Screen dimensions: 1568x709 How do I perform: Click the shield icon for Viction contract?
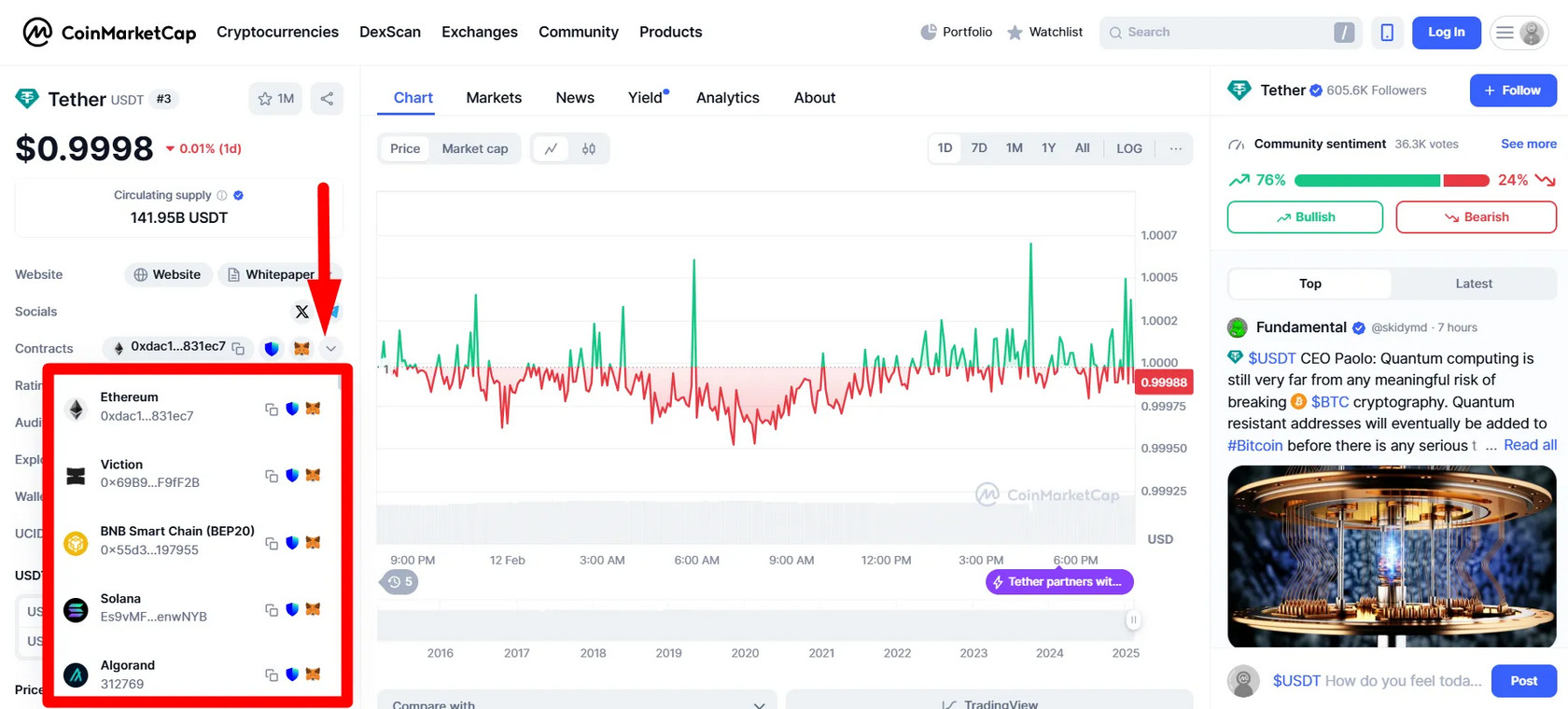292,476
